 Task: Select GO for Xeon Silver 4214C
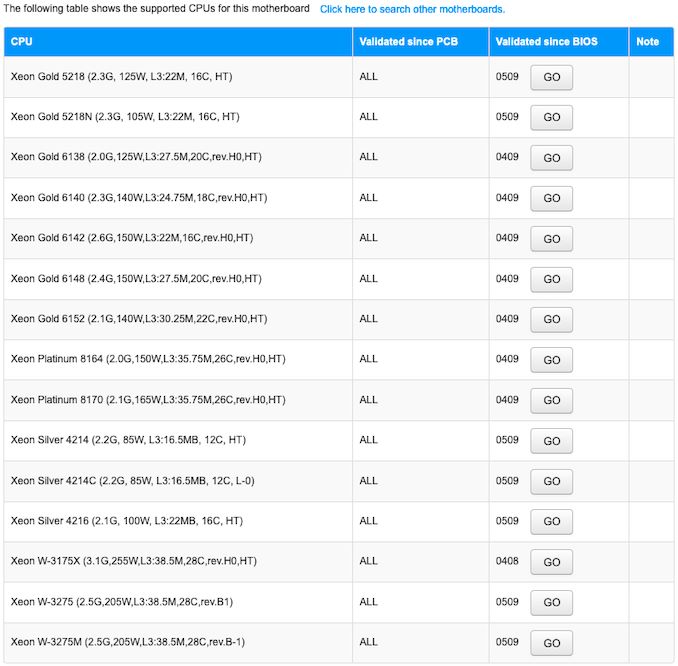[551, 481]
